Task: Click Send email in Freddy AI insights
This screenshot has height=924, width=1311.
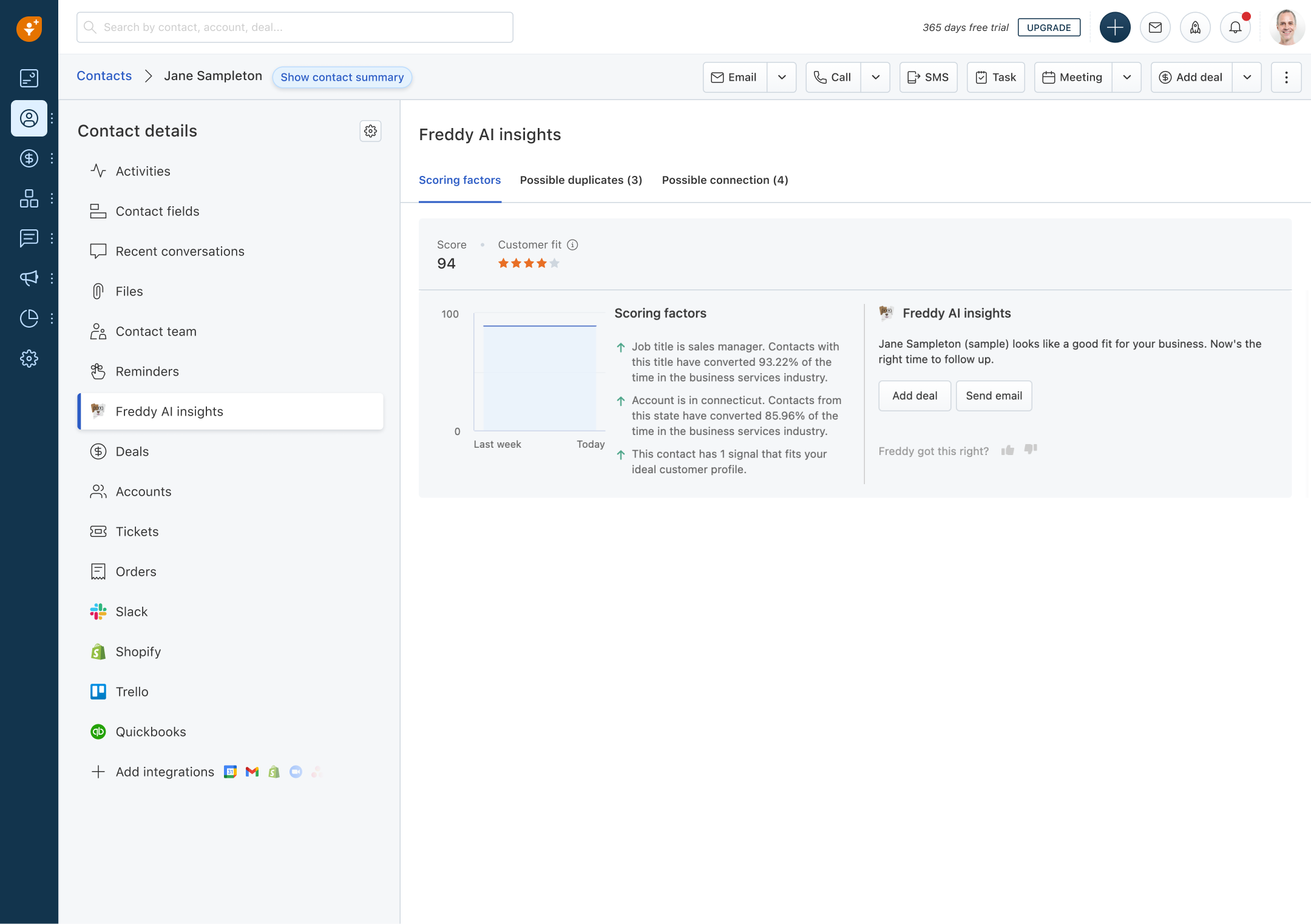Action: 994,396
